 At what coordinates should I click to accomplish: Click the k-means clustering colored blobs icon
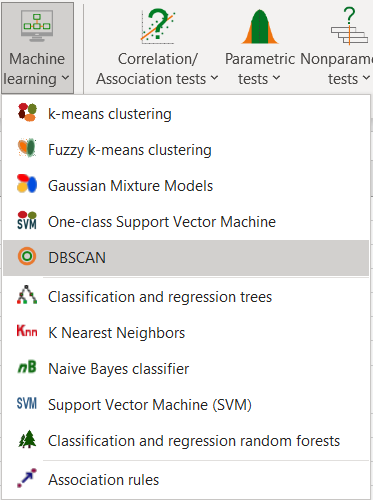(x=27, y=112)
